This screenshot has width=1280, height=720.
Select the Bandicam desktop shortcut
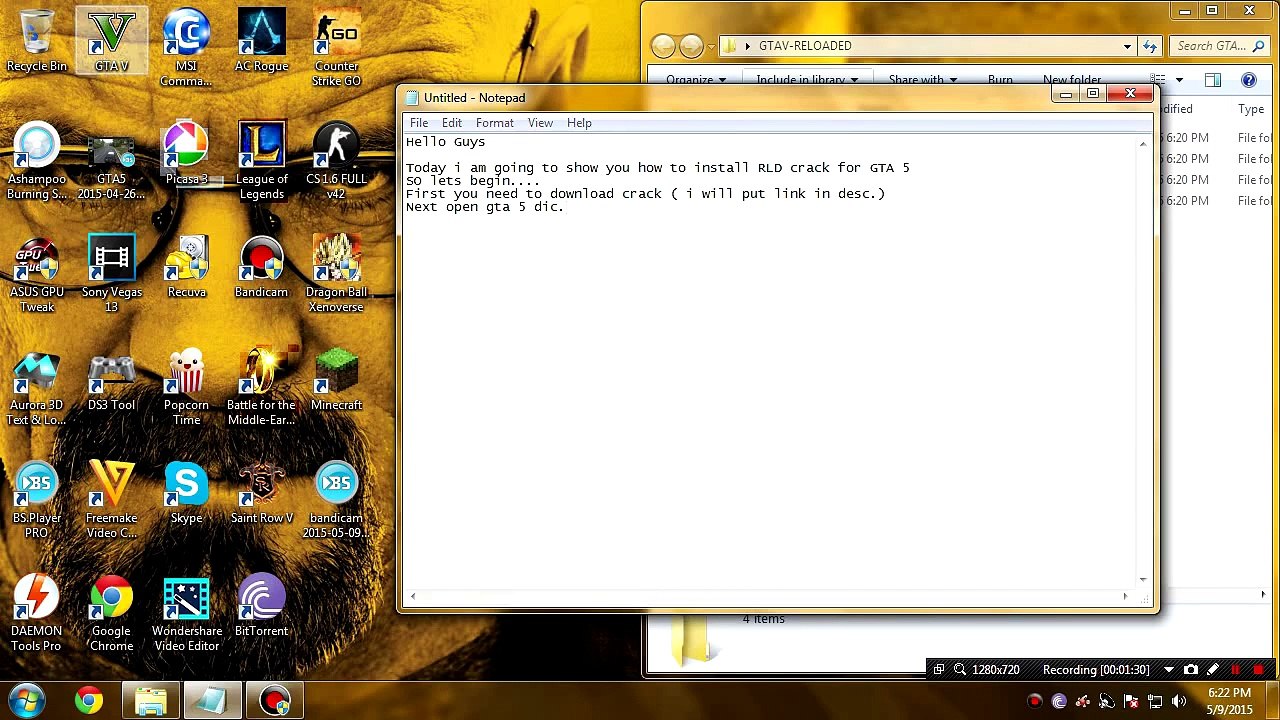click(x=261, y=268)
